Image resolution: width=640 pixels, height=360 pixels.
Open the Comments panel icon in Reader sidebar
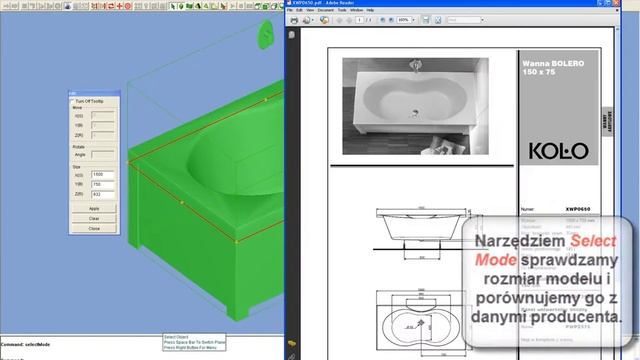[292, 344]
